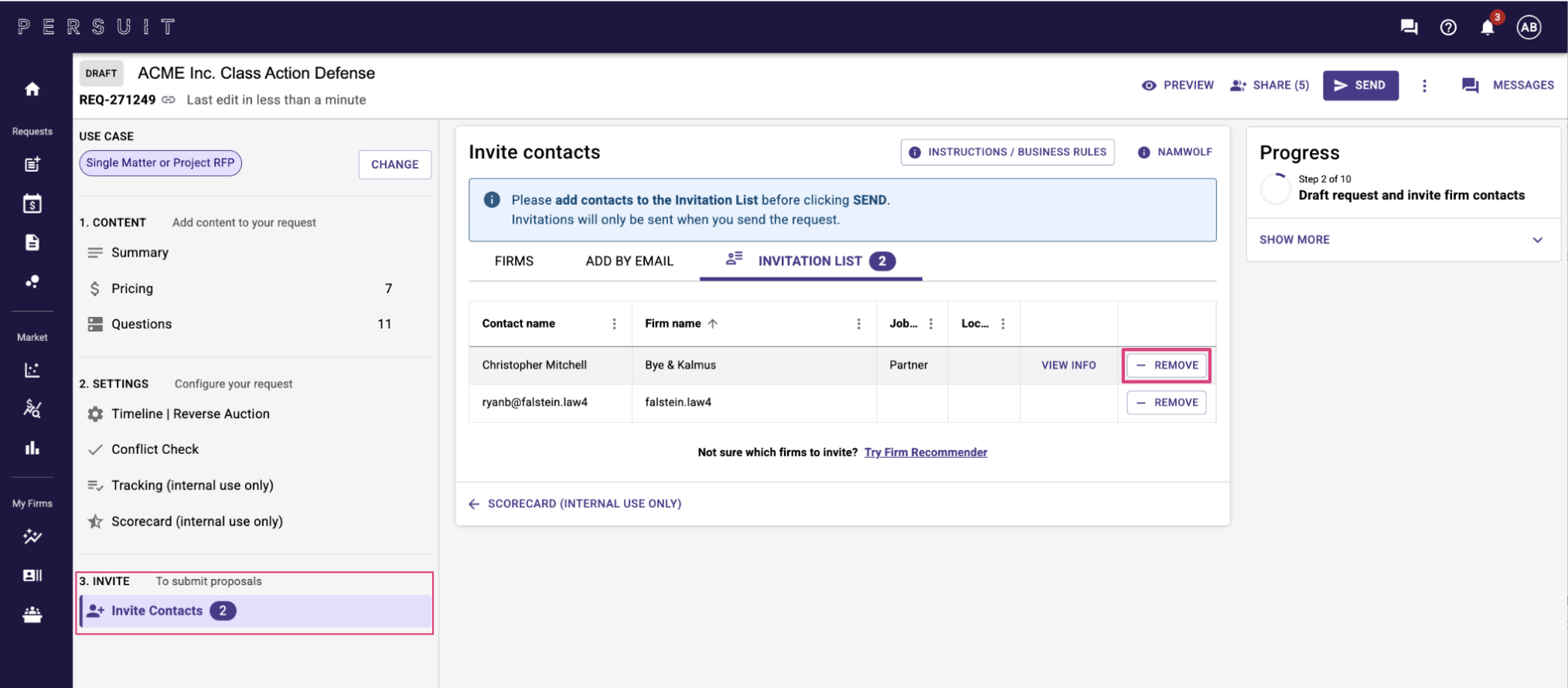Open the Try Firm Recommender link
The width and height of the screenshot is (1568, 688).
pos(925,452)
